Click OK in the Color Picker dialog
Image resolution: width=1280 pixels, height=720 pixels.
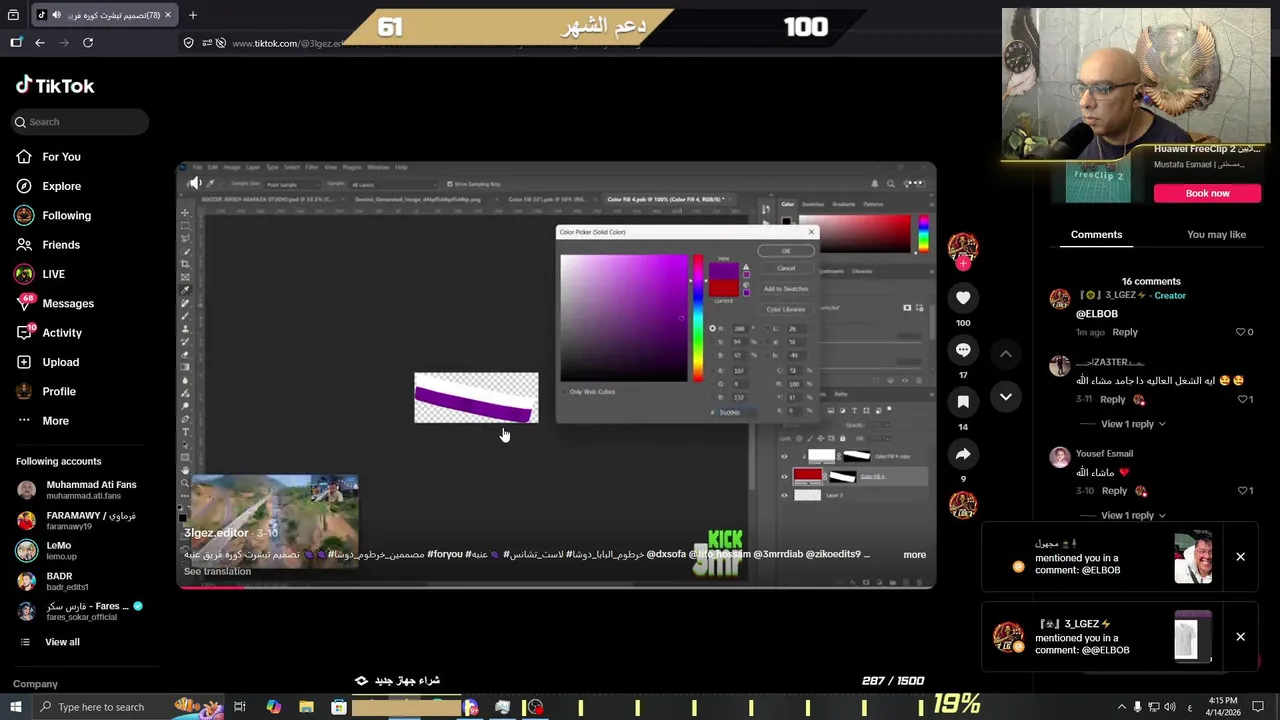[x=786, y=251]
